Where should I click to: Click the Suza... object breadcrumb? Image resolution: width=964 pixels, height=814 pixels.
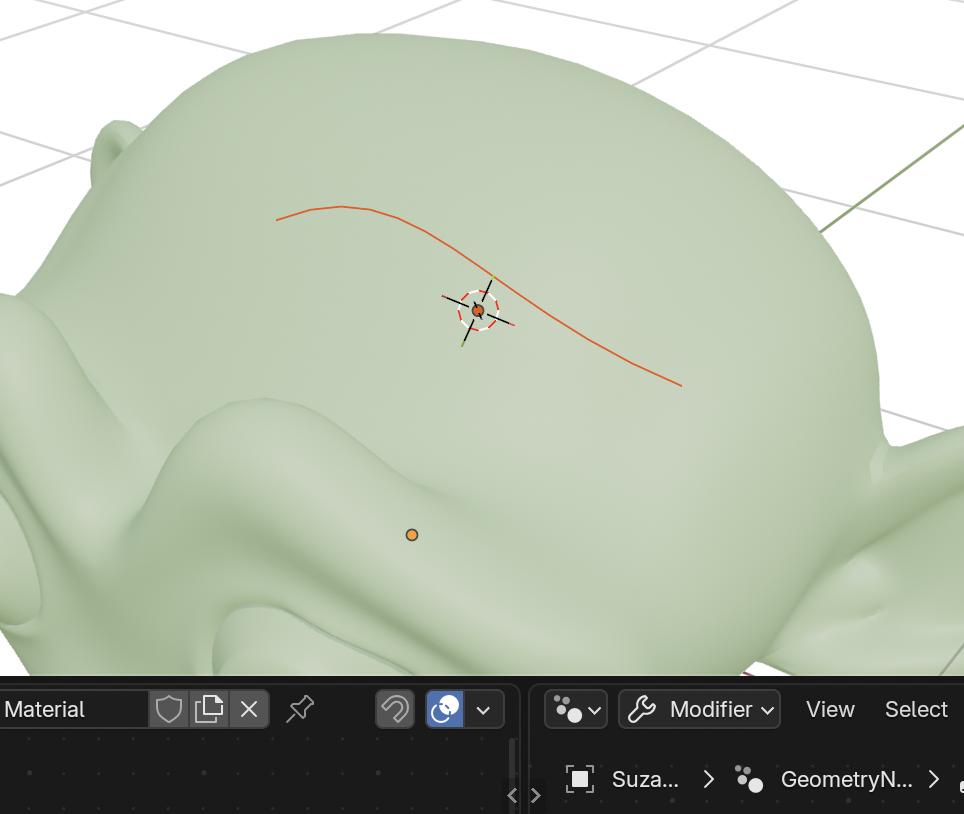pos(645,780)
